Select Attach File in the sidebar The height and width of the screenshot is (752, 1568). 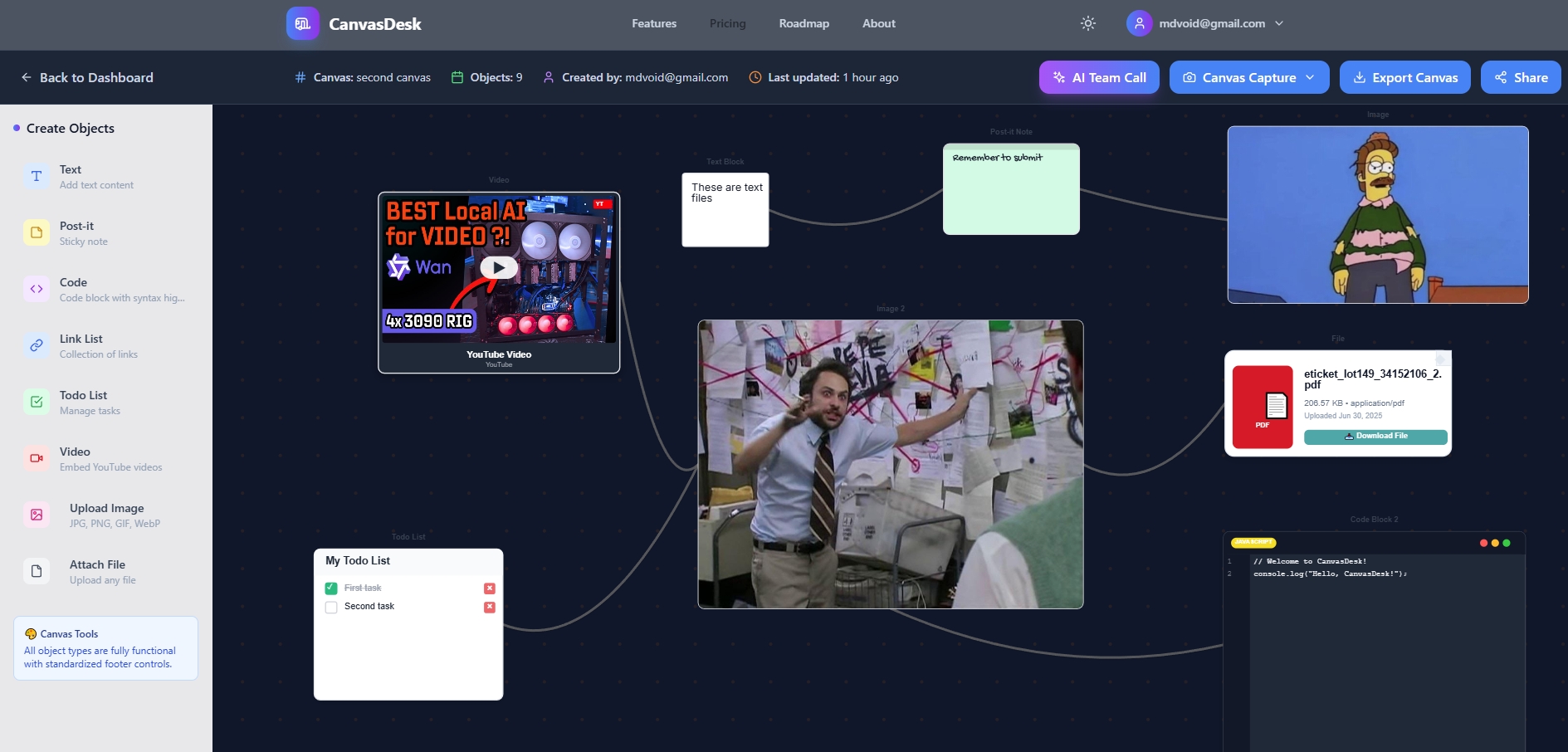tap(105, 572)
